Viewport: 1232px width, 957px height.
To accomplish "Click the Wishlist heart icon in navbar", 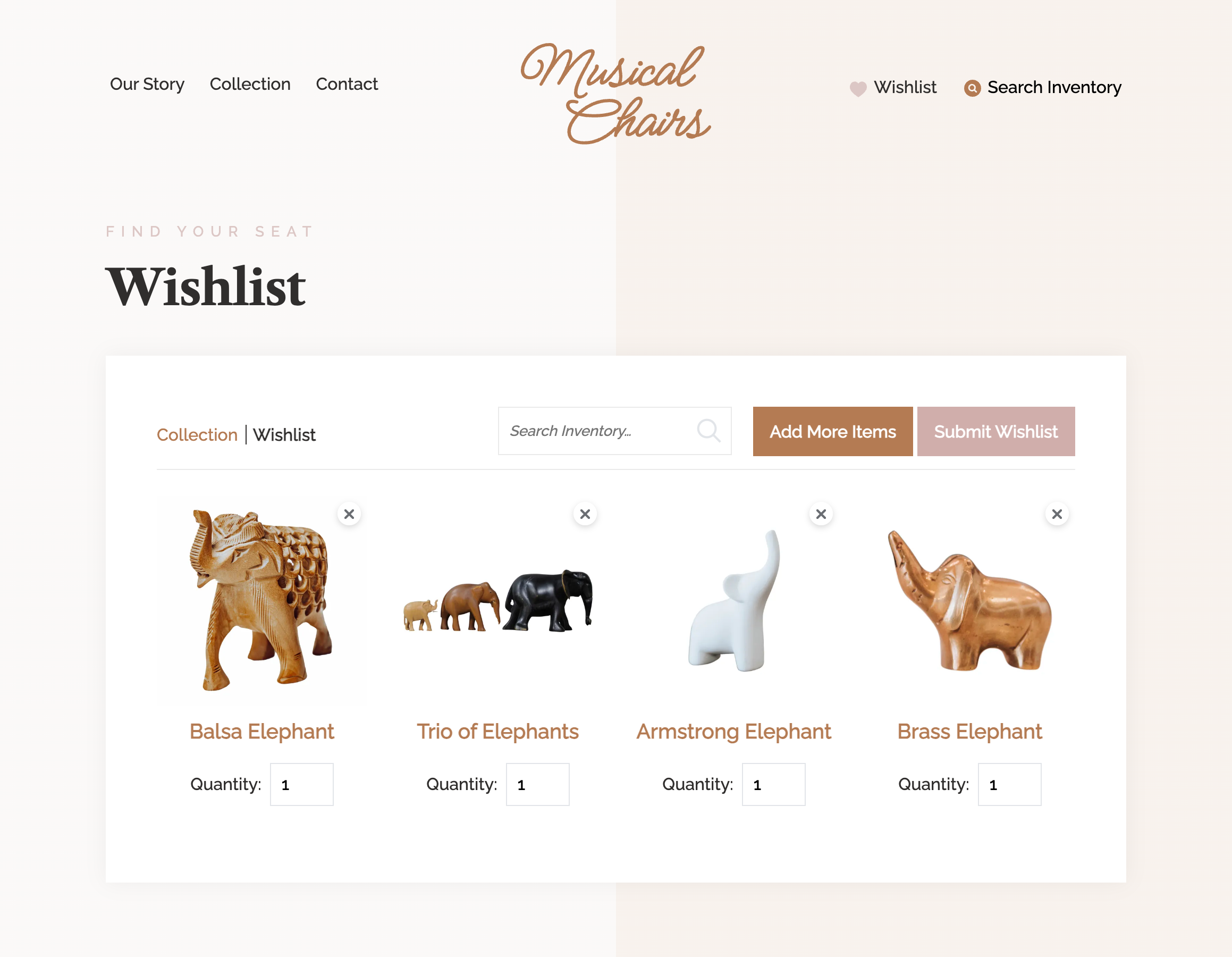I will [857, 87].
